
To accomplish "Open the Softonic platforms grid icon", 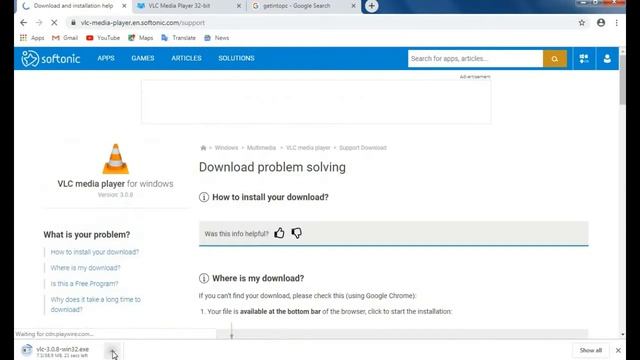I will 584,59.
